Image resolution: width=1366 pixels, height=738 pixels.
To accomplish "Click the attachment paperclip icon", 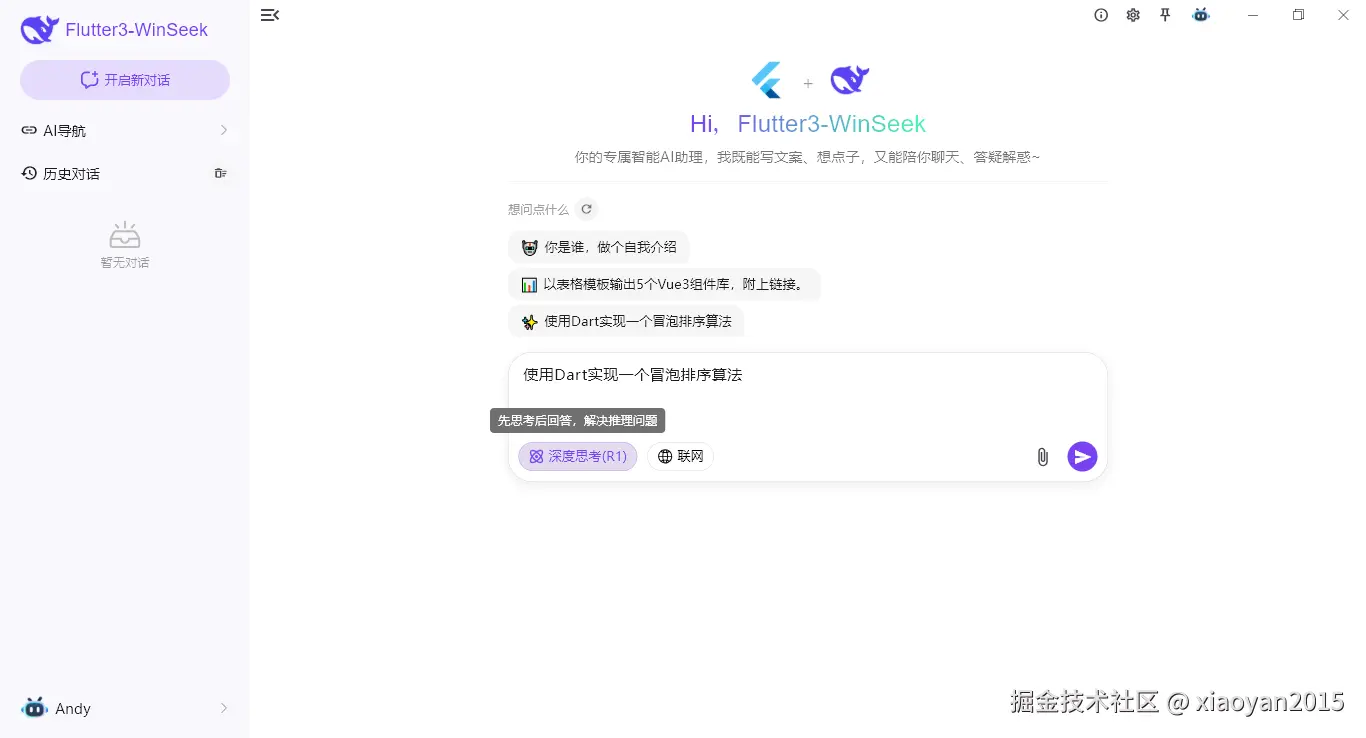I will click(x=1042, y=457).
